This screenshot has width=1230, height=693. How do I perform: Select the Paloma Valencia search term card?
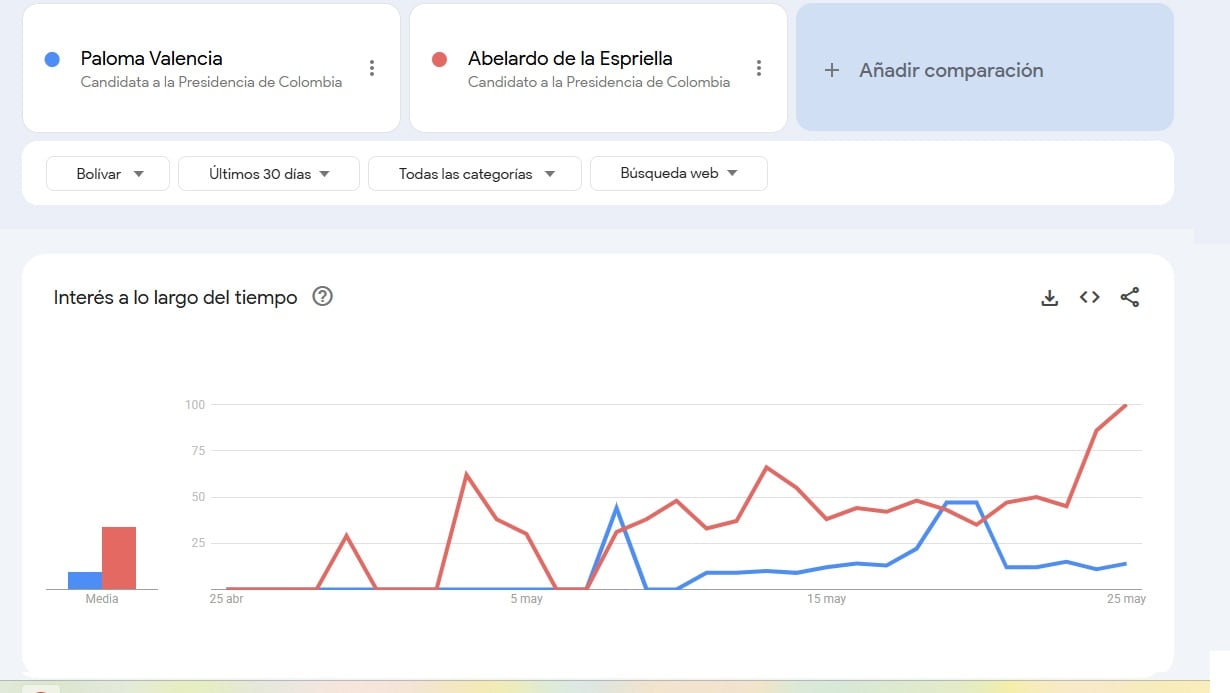click(x=211, y=67)
